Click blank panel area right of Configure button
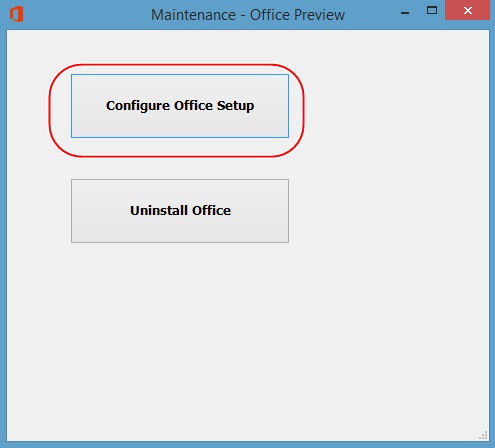This screenshot has height=448, width=495. pos(393,106)
